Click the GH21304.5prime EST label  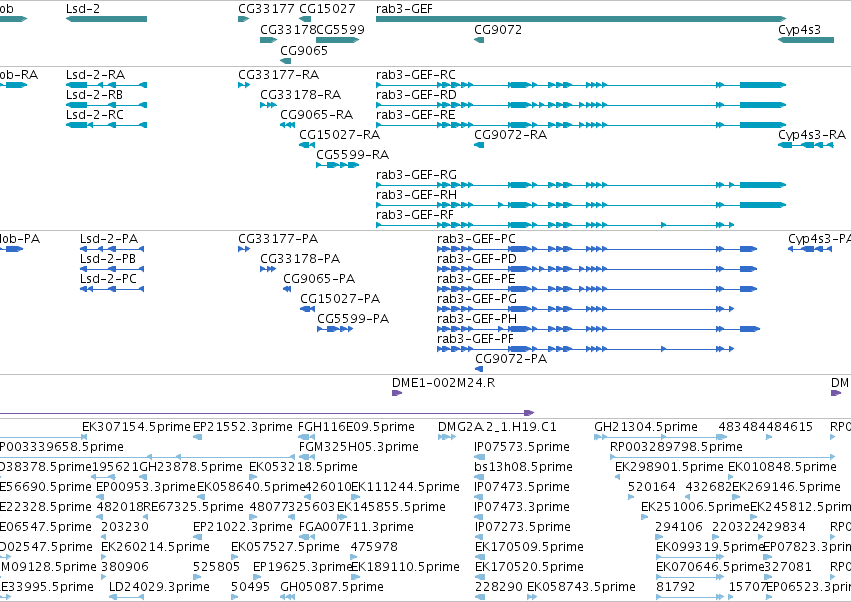[x=646, y=426]
